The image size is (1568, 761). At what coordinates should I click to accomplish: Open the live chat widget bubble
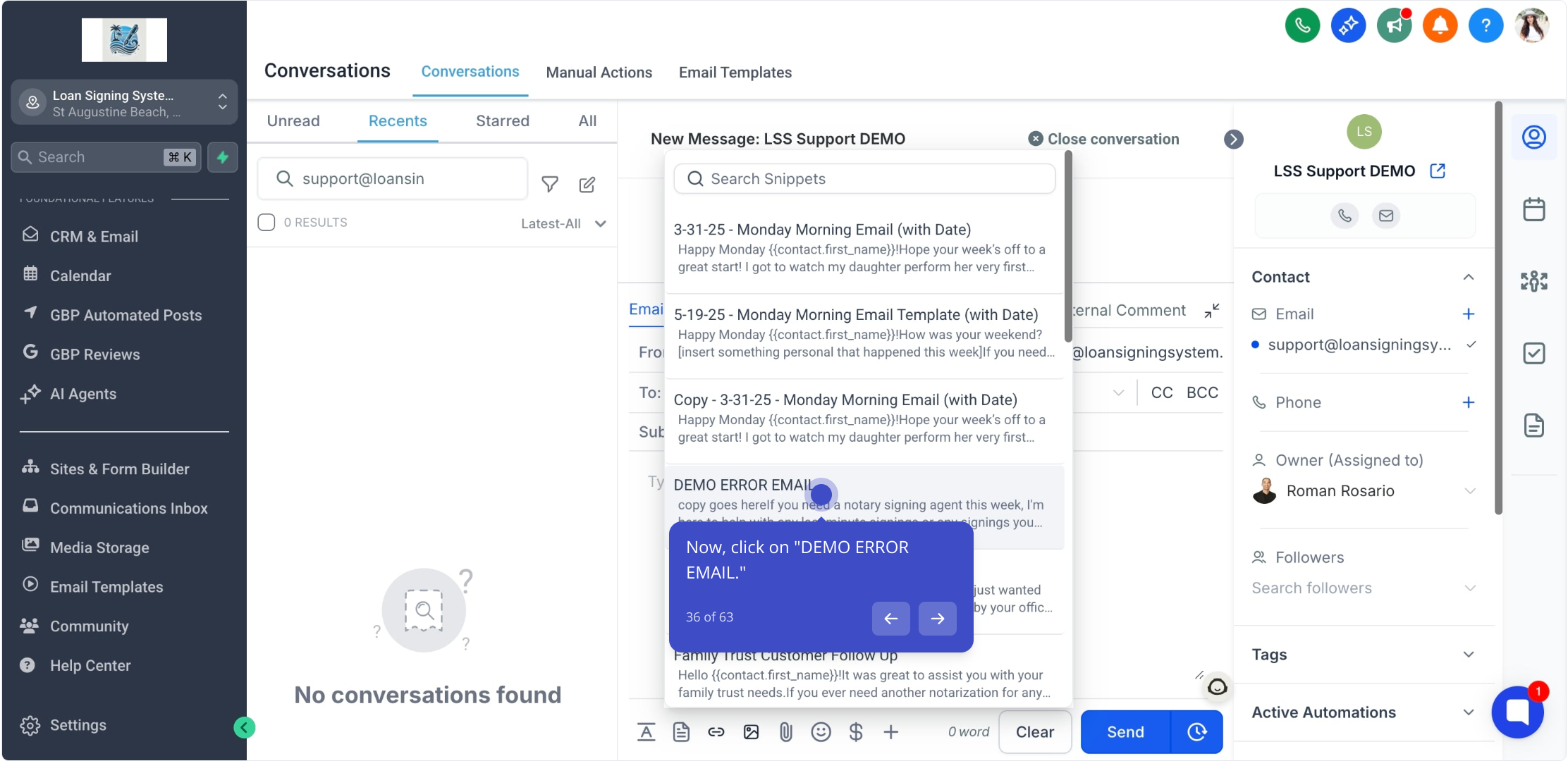point(1517,712)
